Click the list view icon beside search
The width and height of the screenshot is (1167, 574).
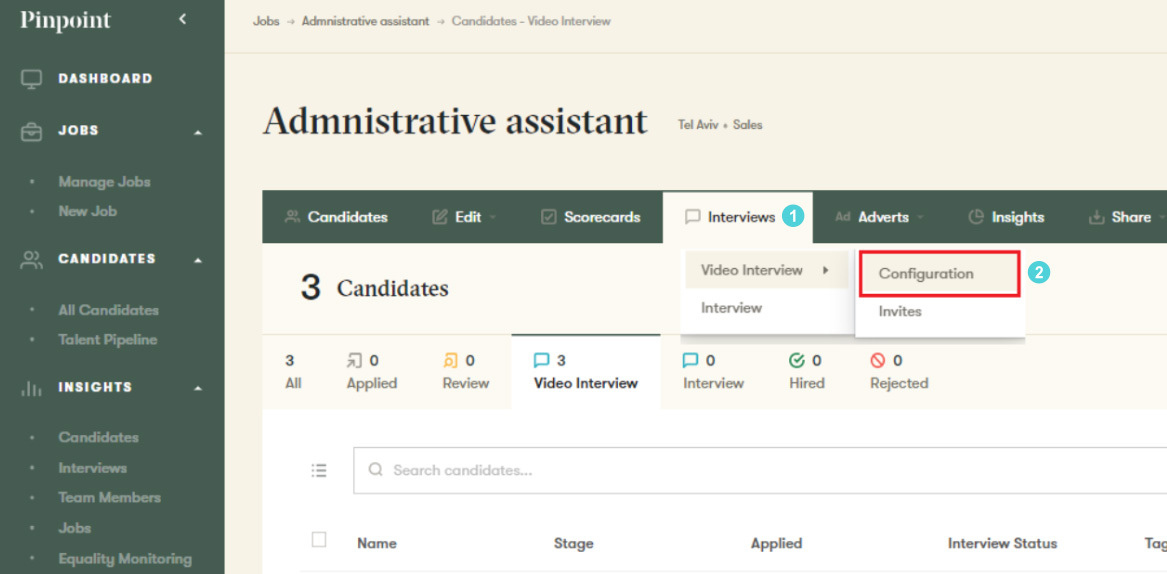[319, 470]
